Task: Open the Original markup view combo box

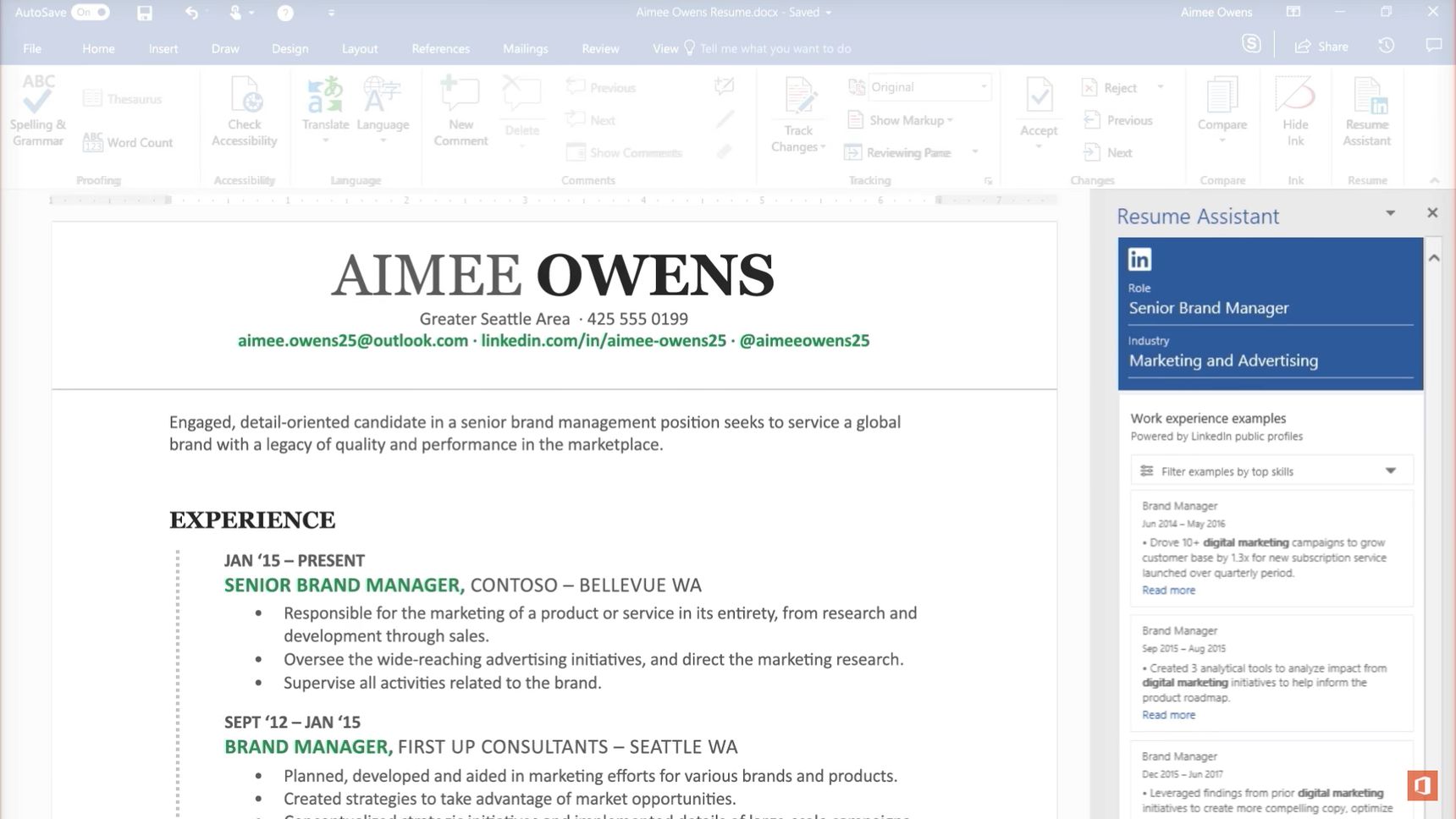Action: point(929,87)
